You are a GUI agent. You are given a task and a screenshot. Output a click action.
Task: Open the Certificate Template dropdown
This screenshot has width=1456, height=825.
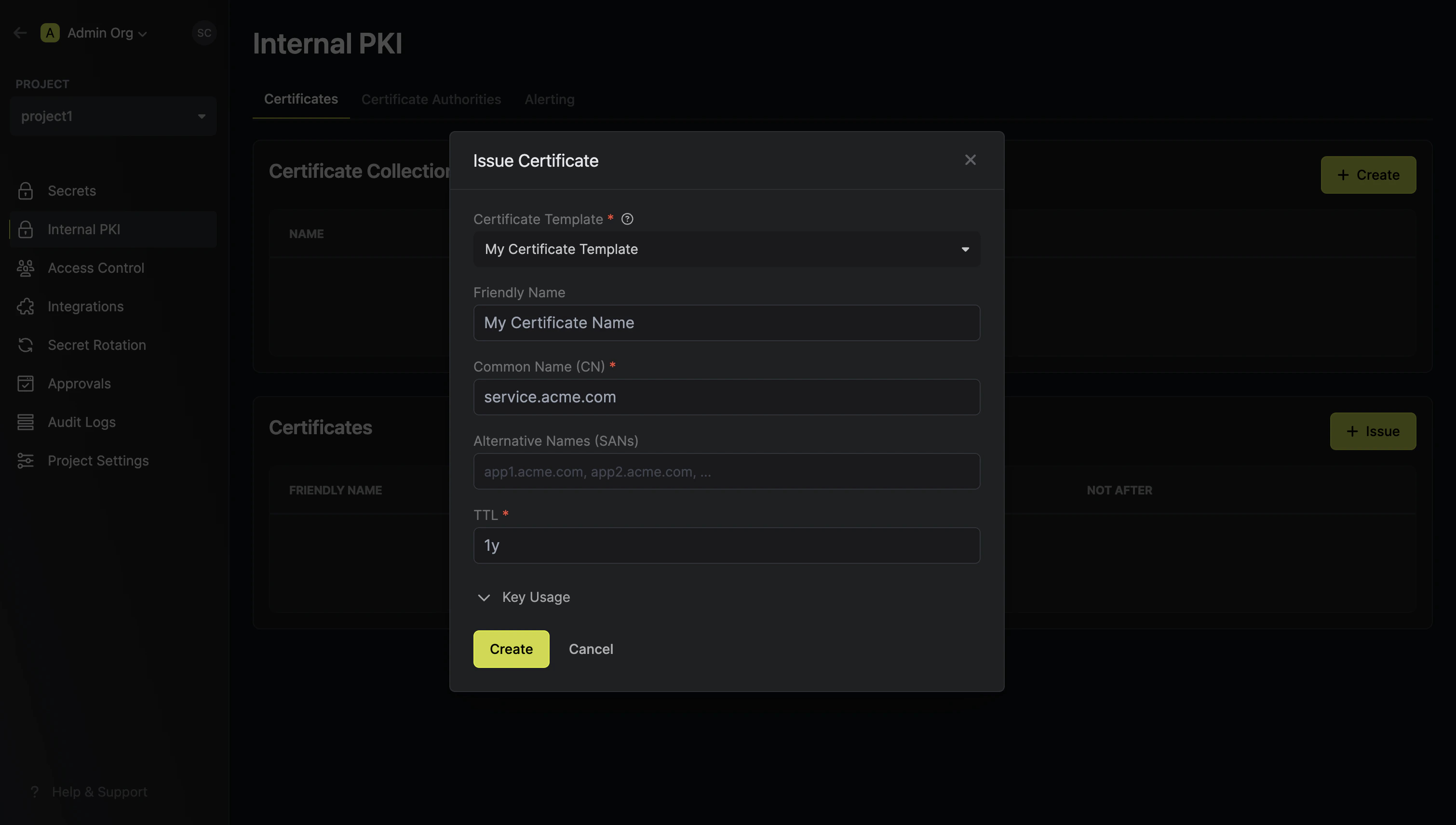coord(727,249)
